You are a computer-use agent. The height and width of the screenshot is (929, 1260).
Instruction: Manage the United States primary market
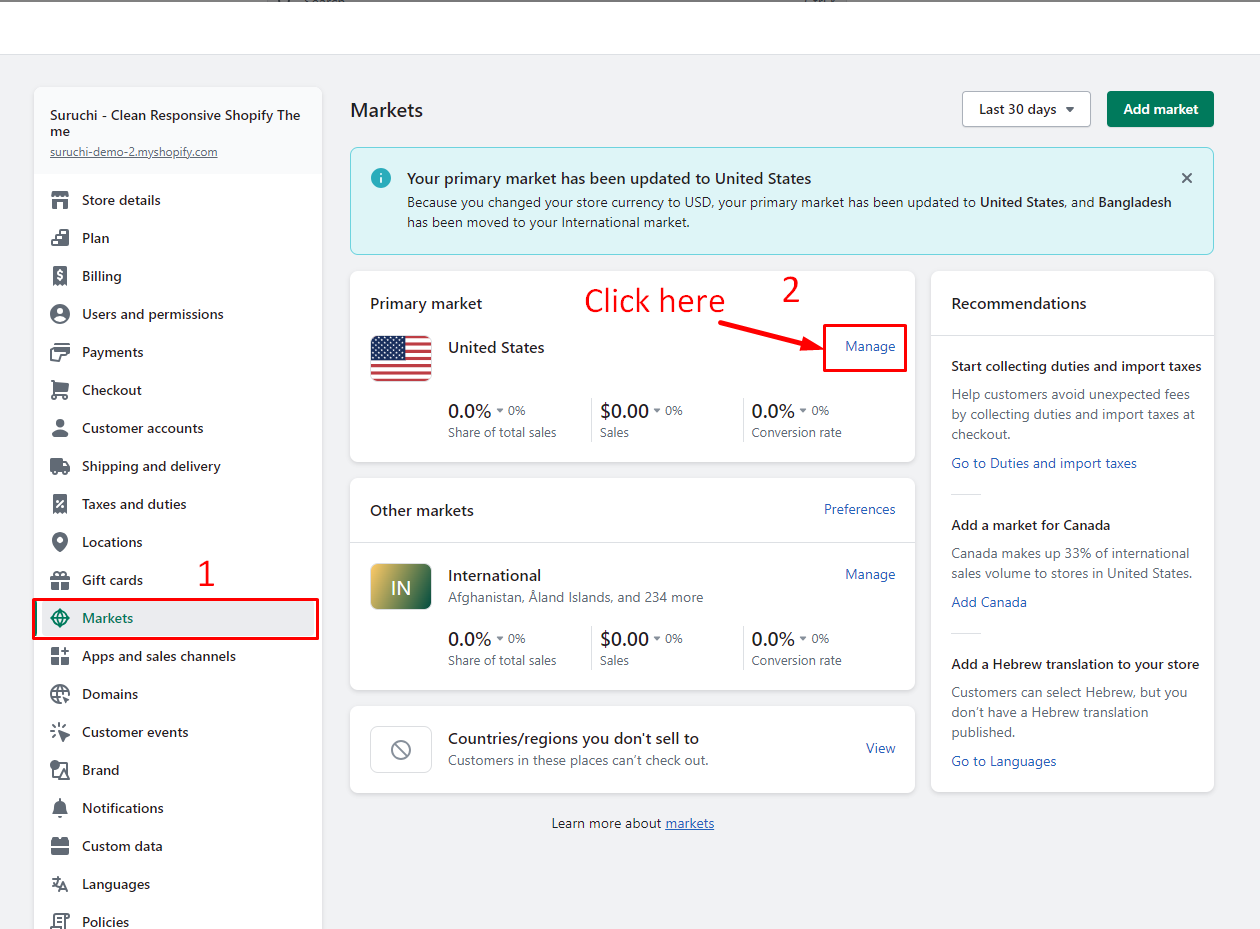coord(869,346)
